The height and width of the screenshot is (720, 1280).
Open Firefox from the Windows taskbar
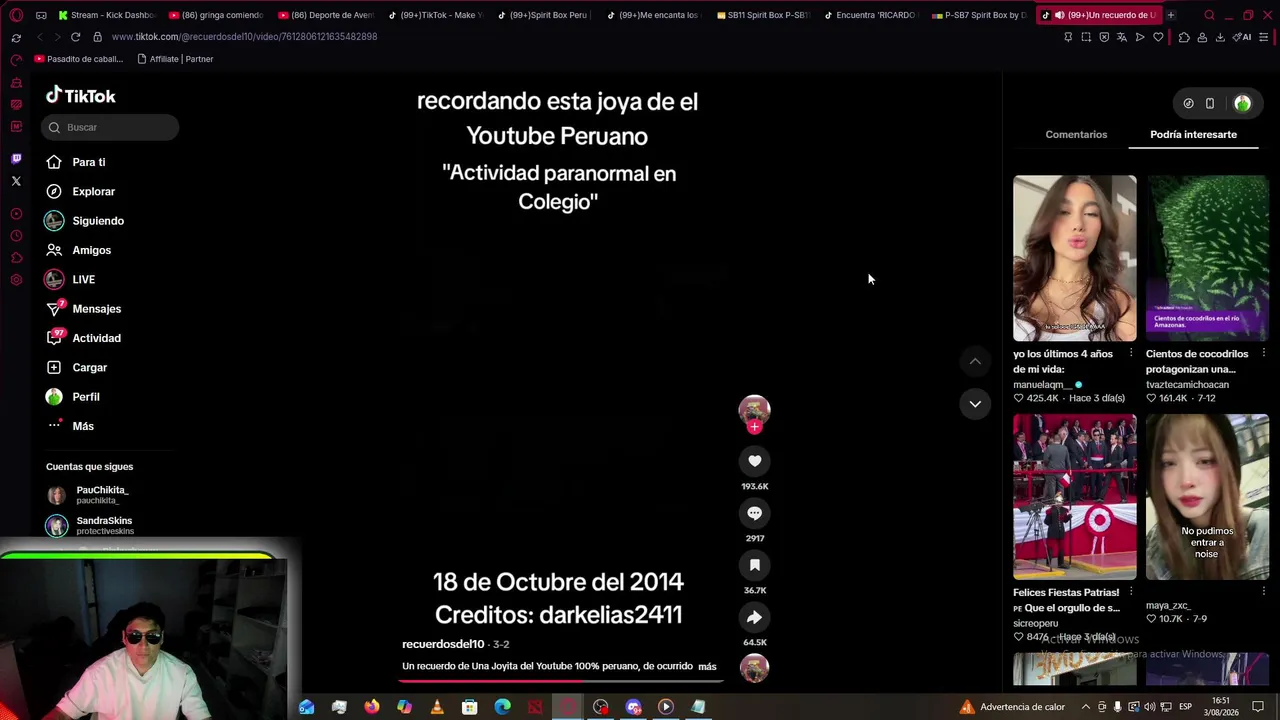click(x=372, y=707)
